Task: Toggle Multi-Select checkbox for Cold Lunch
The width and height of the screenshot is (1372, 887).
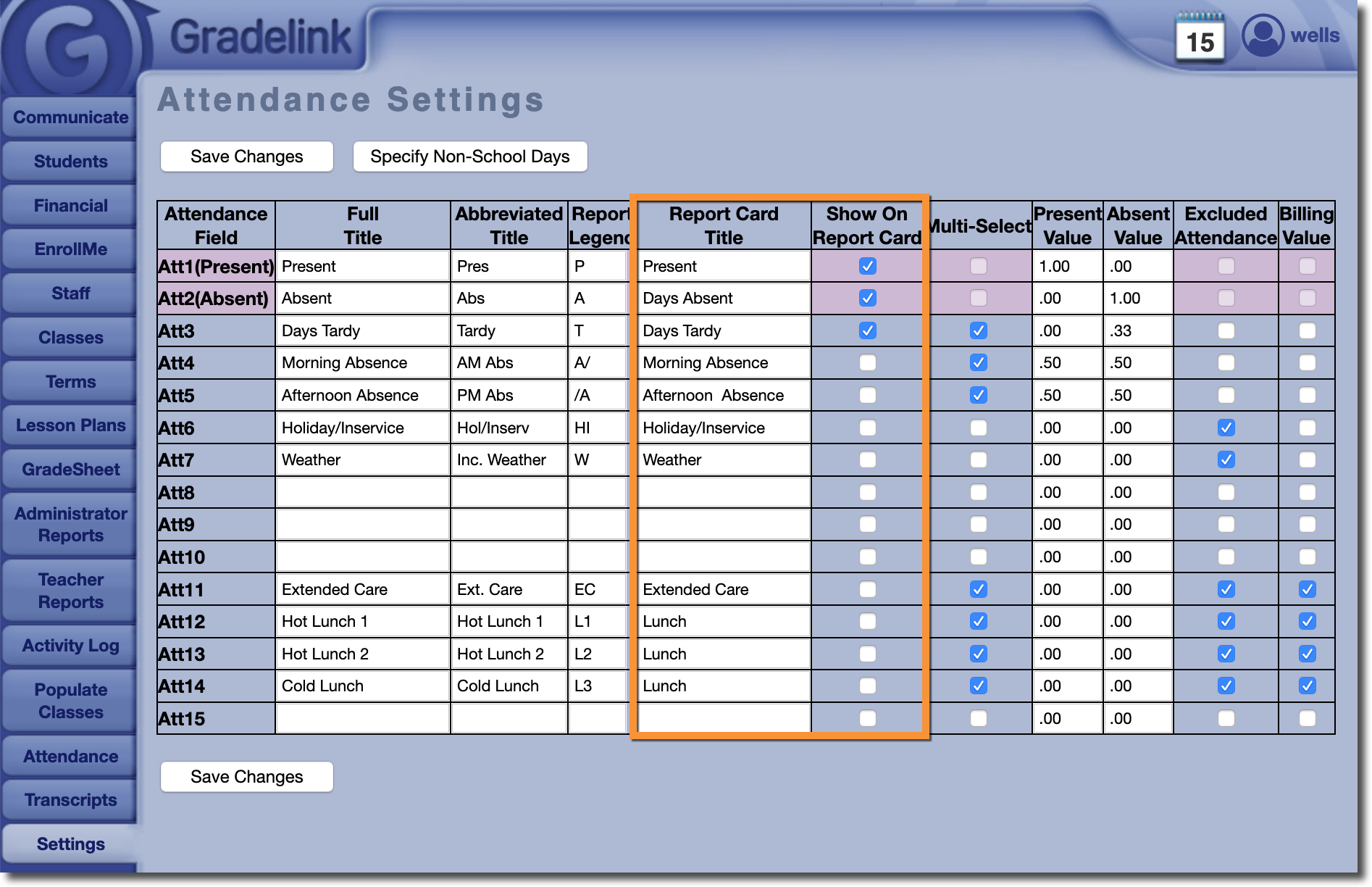Action: click(x=978, y=686)
